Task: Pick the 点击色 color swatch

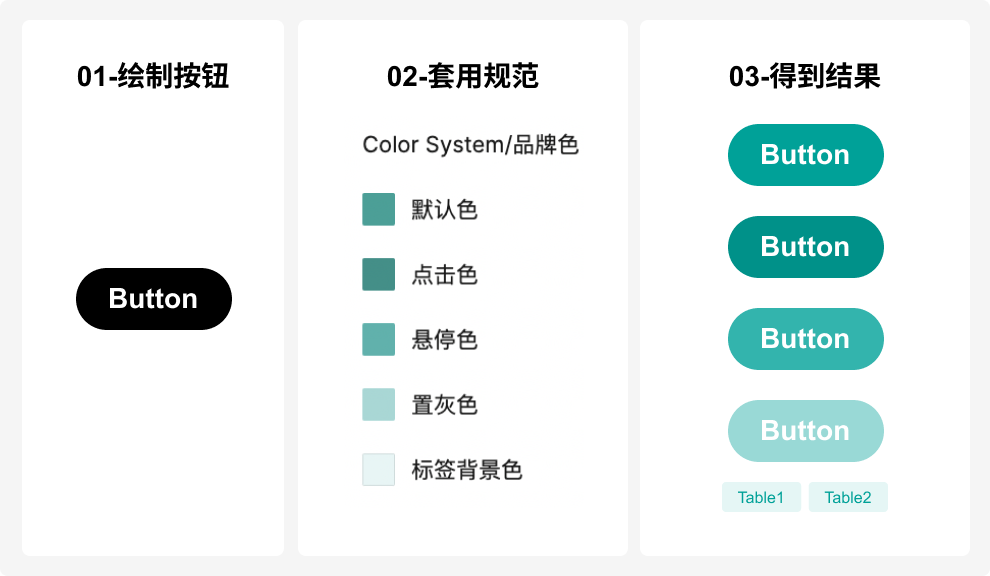Action: tap(378, 274)
